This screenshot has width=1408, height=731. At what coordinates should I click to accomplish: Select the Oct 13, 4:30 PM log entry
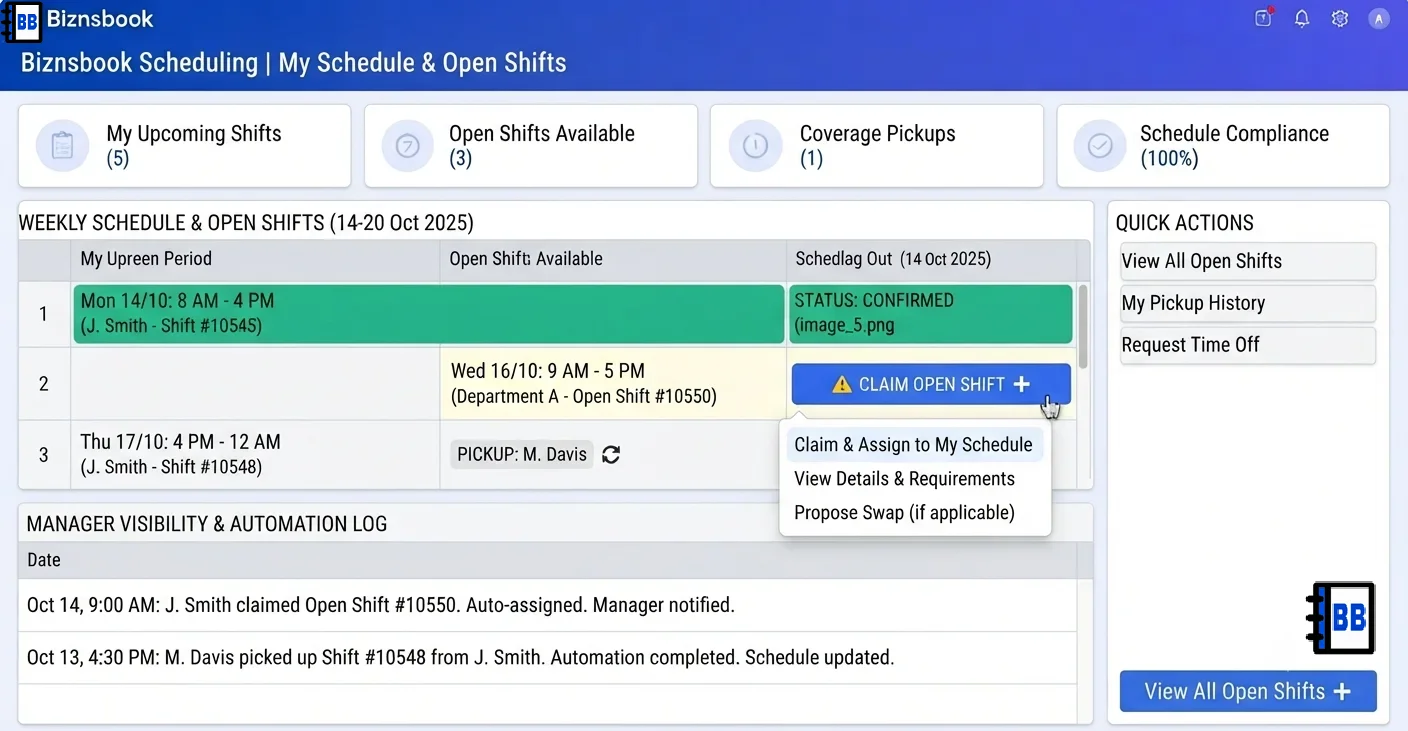click(x=547, y=658)
